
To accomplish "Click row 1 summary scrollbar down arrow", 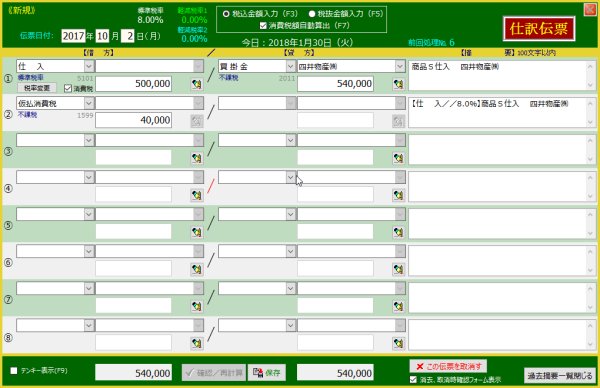I will pyautogui.click(x=590, y=85).
